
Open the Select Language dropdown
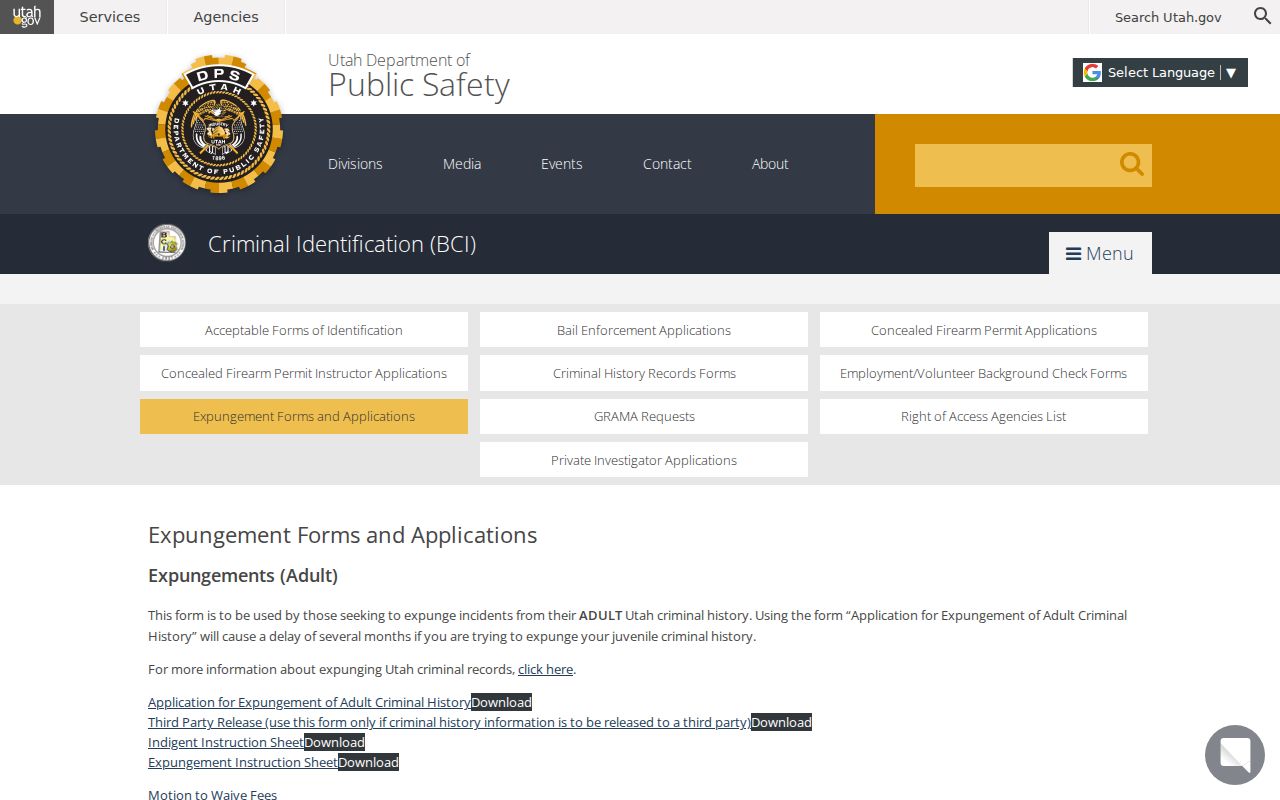point(1160,72)
